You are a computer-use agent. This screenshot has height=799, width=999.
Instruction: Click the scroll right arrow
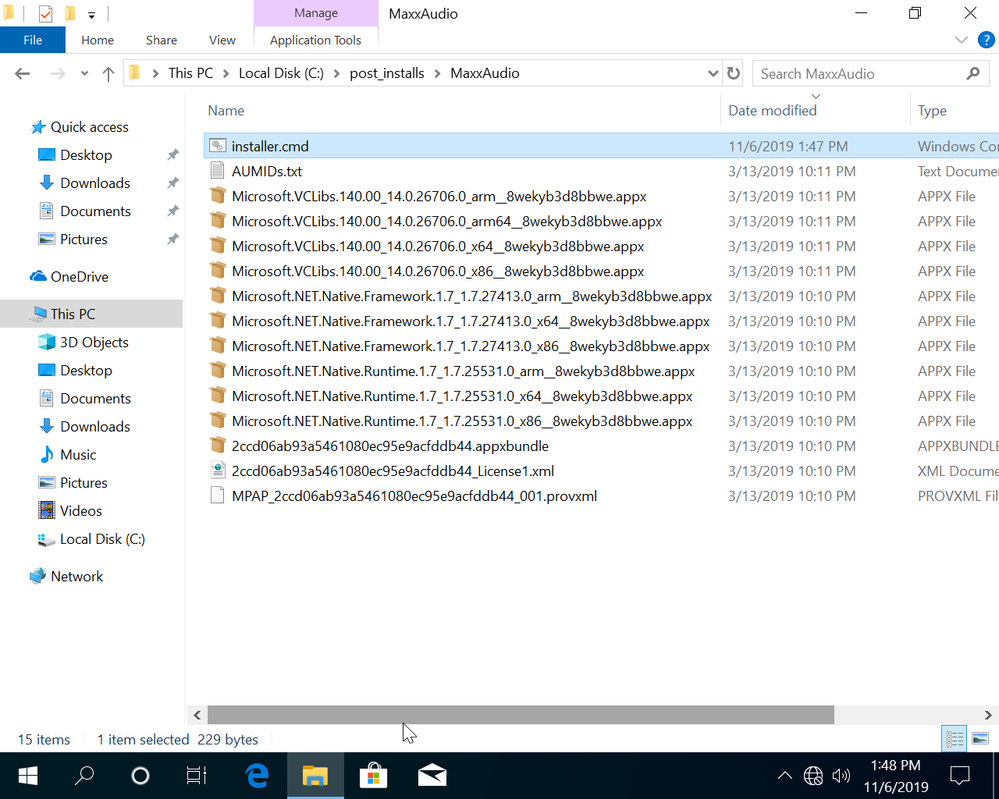point(988,715)
